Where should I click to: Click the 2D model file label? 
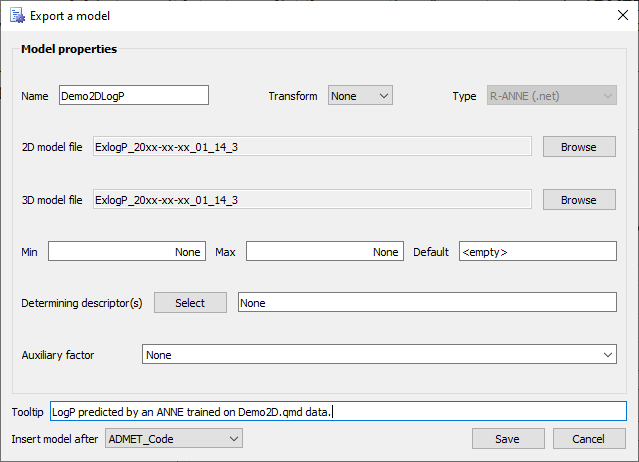click(x=52, y=147)
